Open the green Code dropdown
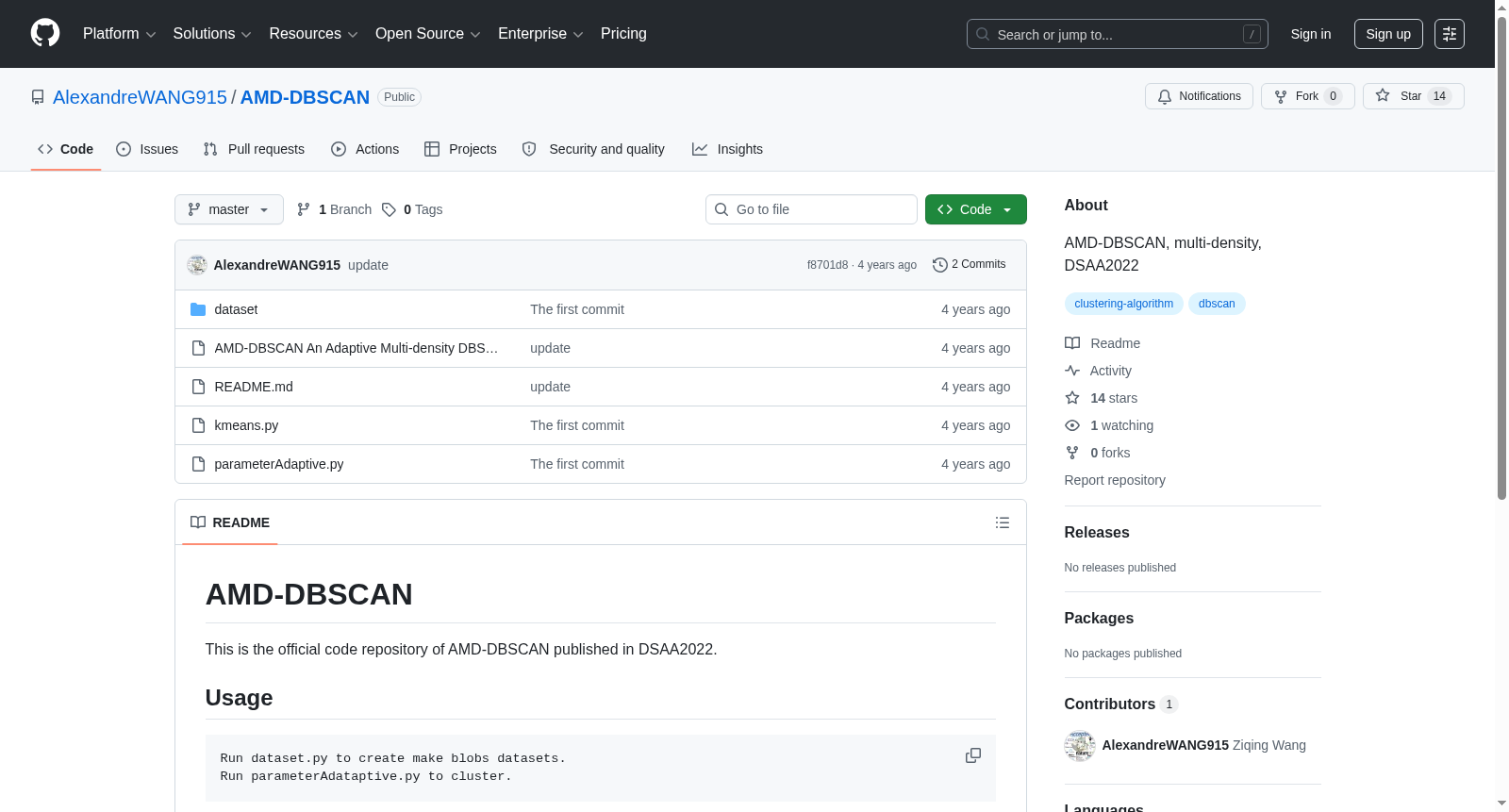 [x=976, y=209]
